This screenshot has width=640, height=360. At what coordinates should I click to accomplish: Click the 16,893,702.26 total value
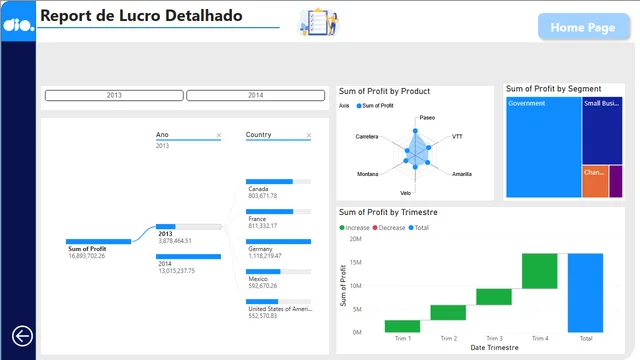[x=87, y=256]
